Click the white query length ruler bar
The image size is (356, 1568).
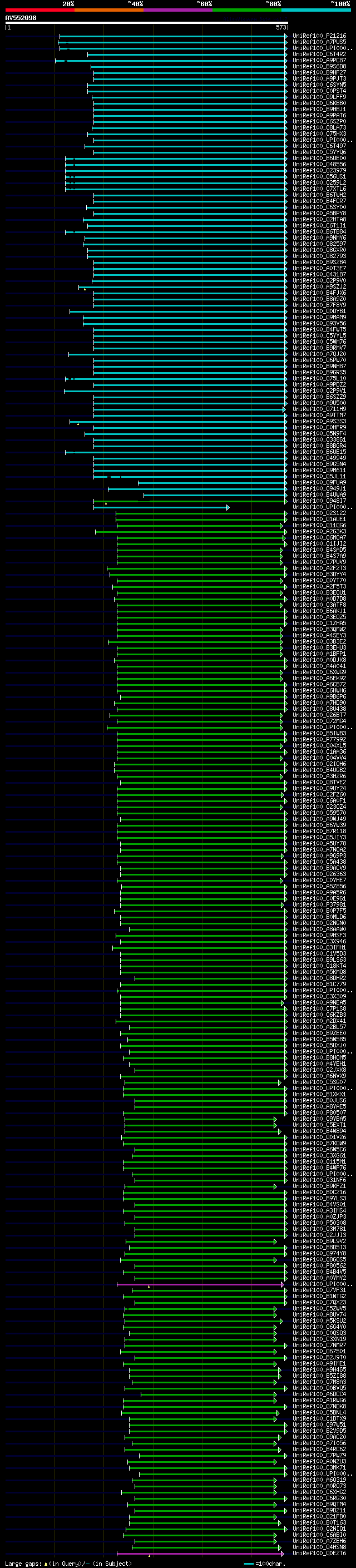click(x=147, y=22)
